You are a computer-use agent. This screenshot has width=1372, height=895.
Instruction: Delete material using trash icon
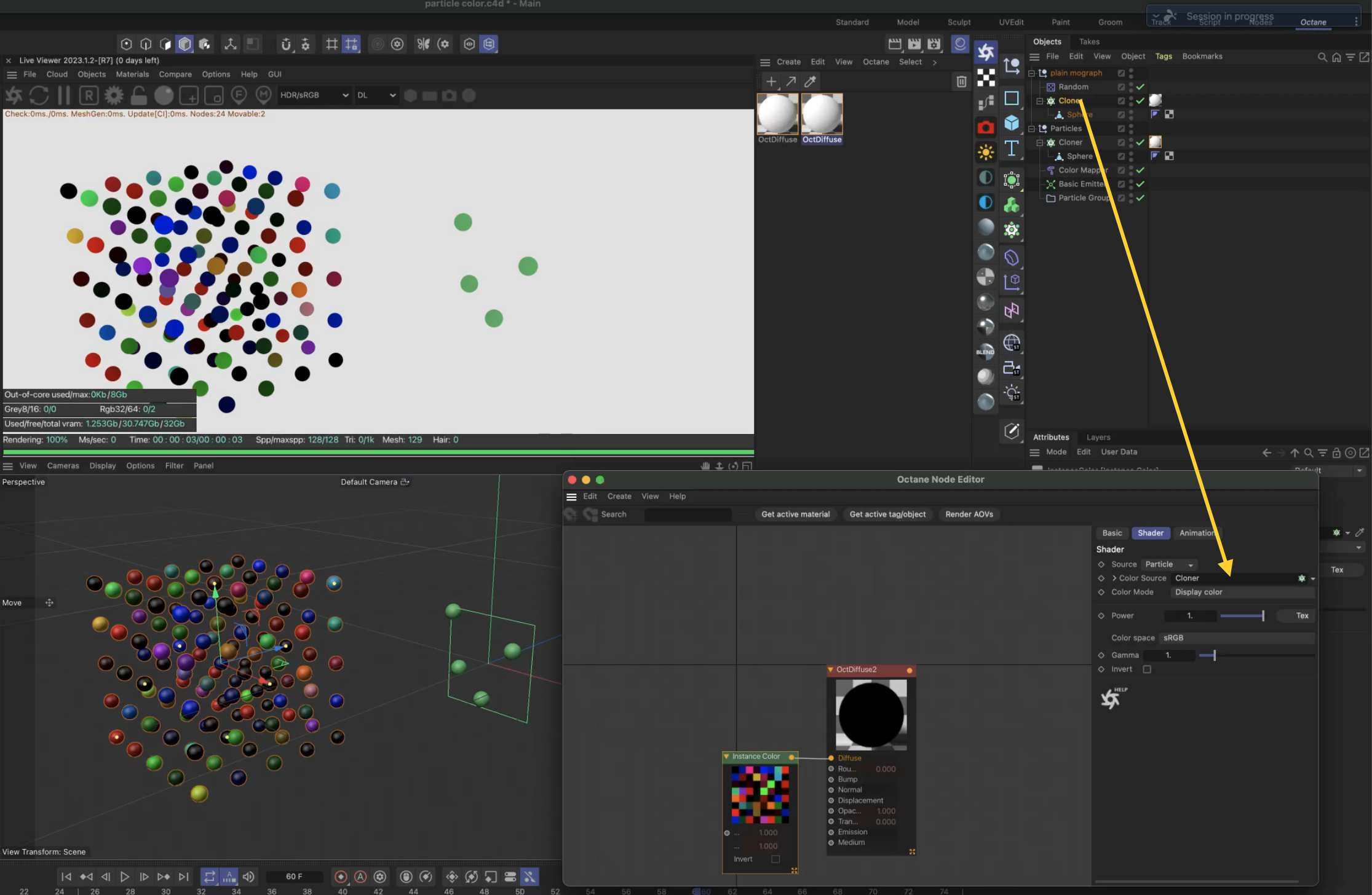(961, 81)
